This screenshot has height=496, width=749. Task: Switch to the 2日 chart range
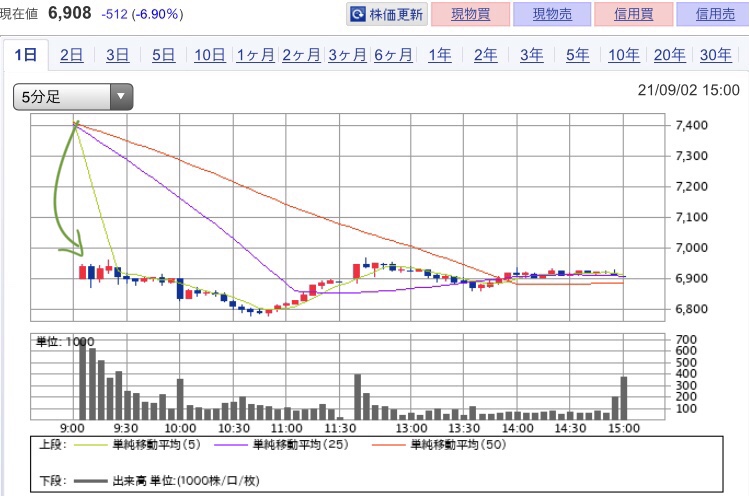point(72,55)
